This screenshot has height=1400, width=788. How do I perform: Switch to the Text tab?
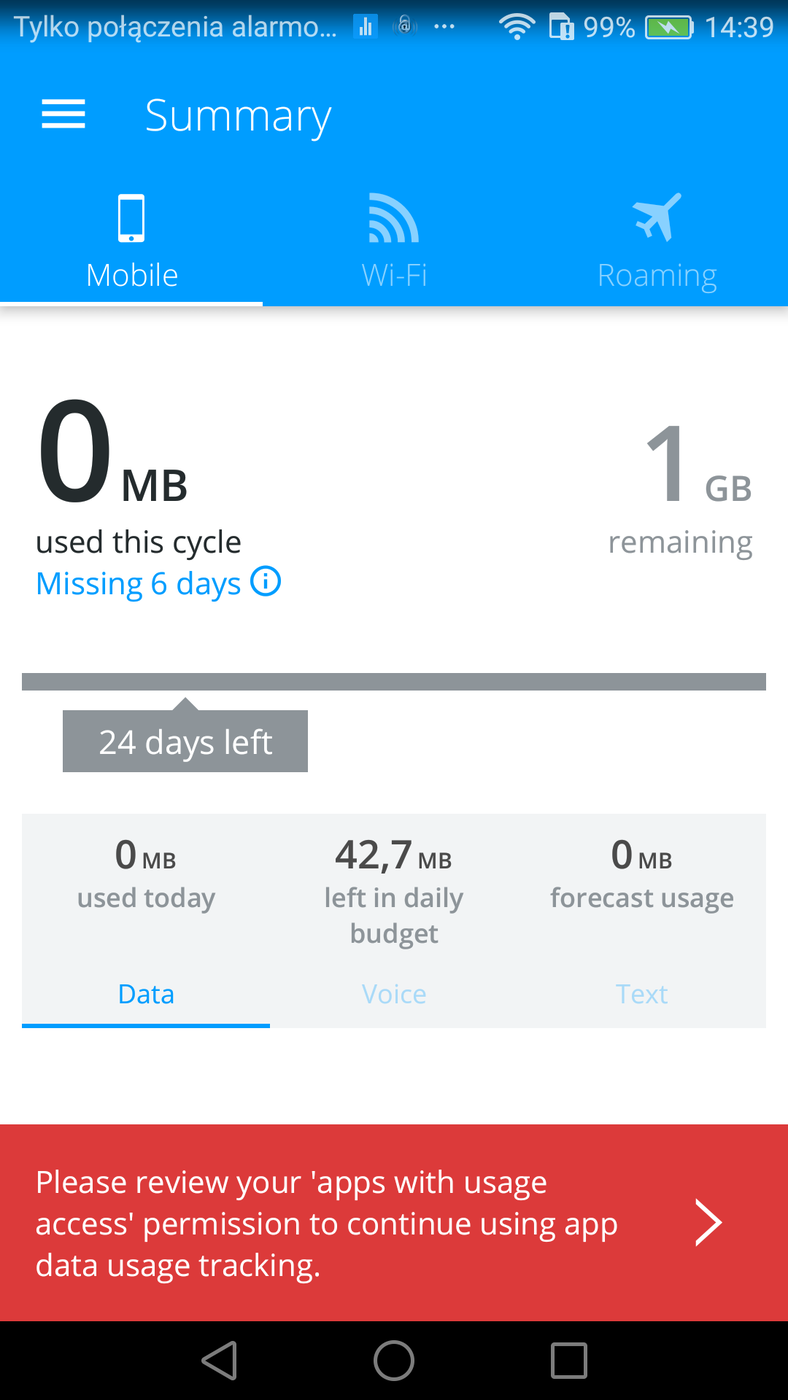(641, 994)
